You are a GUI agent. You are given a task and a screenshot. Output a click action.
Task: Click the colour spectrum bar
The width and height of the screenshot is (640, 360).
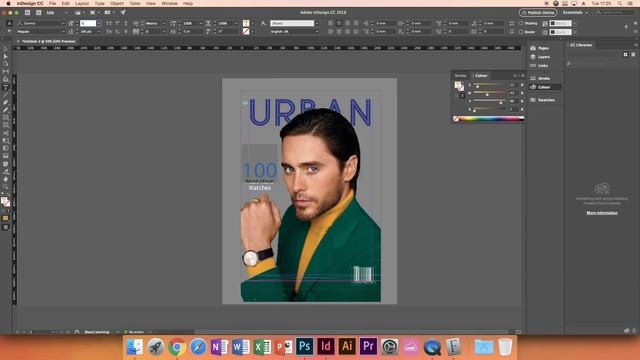coord(491,119)
